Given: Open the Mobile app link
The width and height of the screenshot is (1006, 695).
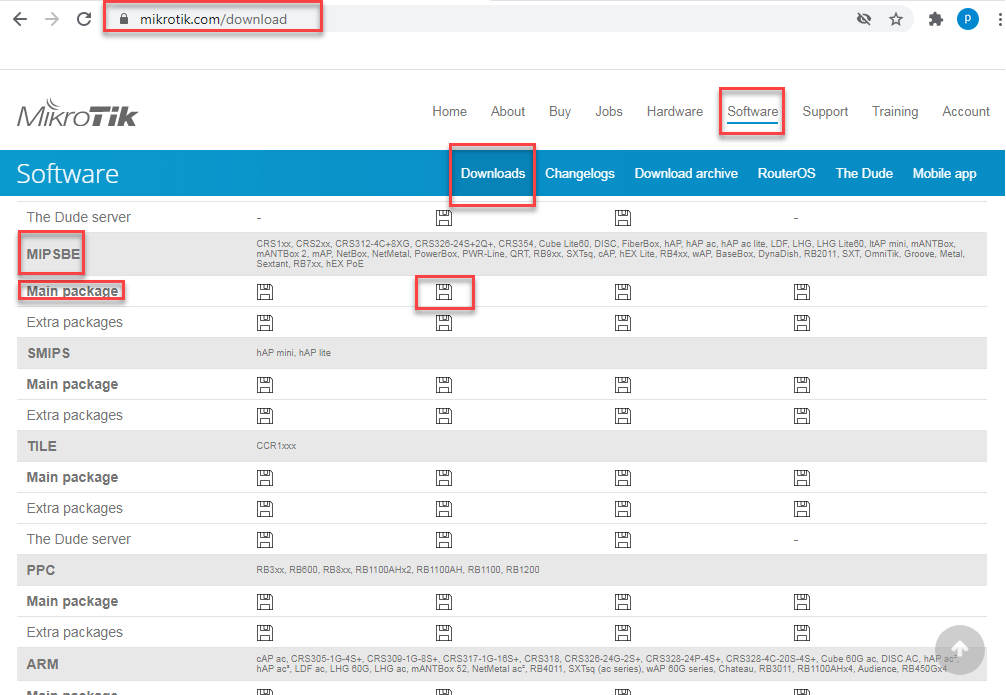Looking at the screenshot, I should click(944, 174).
